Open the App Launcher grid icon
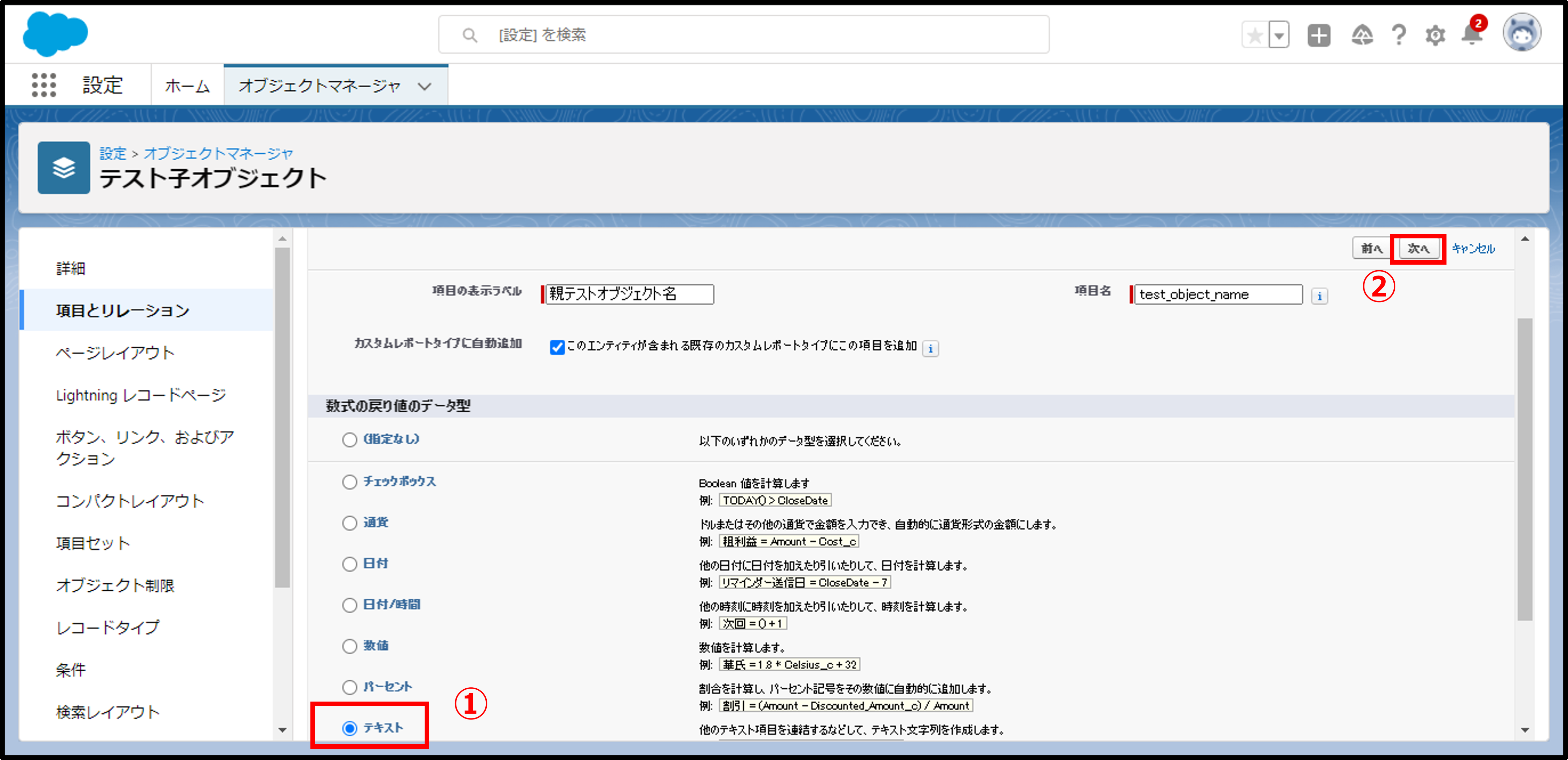Image resolution: width=1568 pixels, height=760 pixels. [44, 85]
